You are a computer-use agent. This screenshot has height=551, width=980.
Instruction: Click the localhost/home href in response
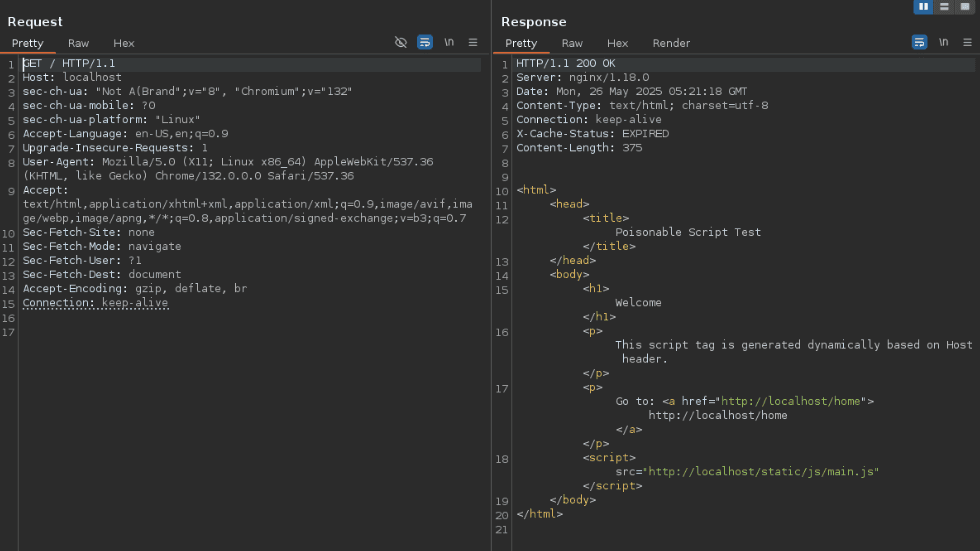tap(791, 401)
